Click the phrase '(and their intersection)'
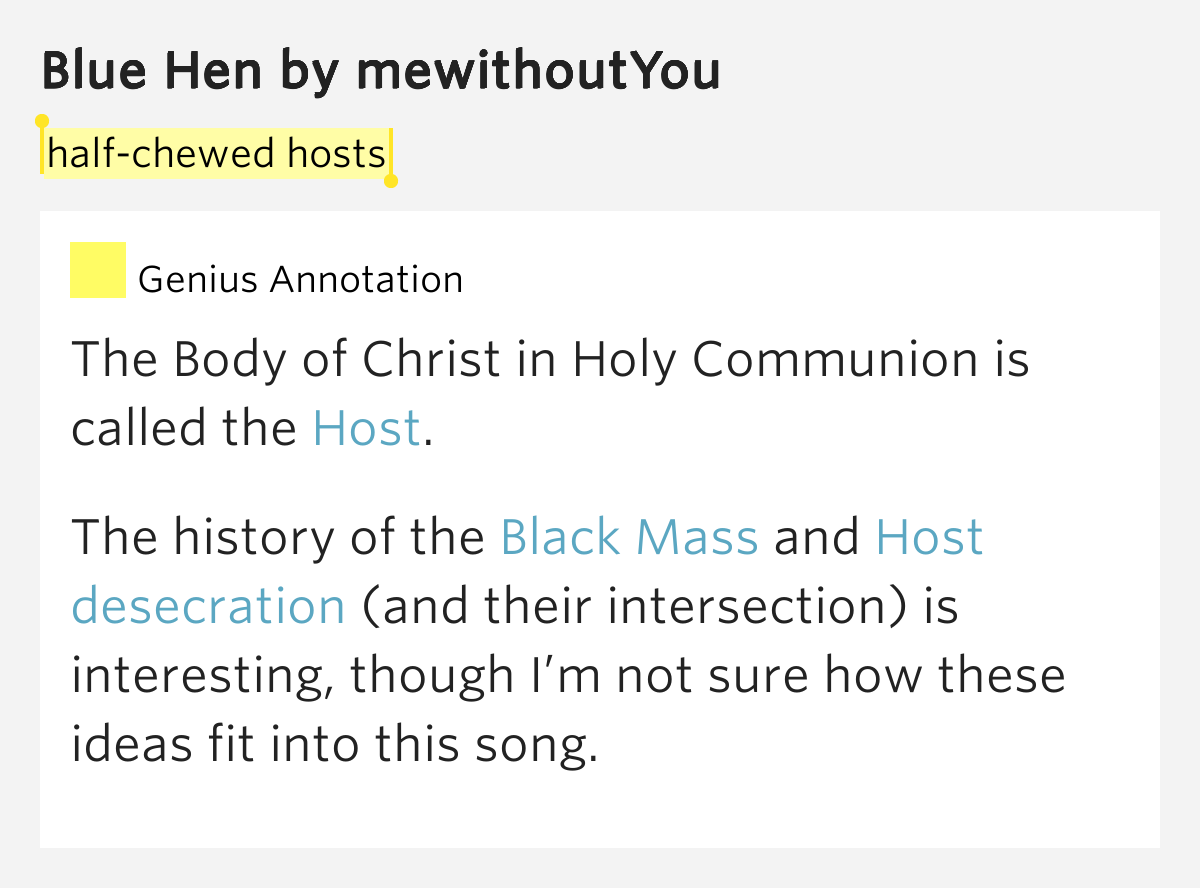Image resolution: width=1200 pixels, height=888 pixels. click(x=633, y=606)
